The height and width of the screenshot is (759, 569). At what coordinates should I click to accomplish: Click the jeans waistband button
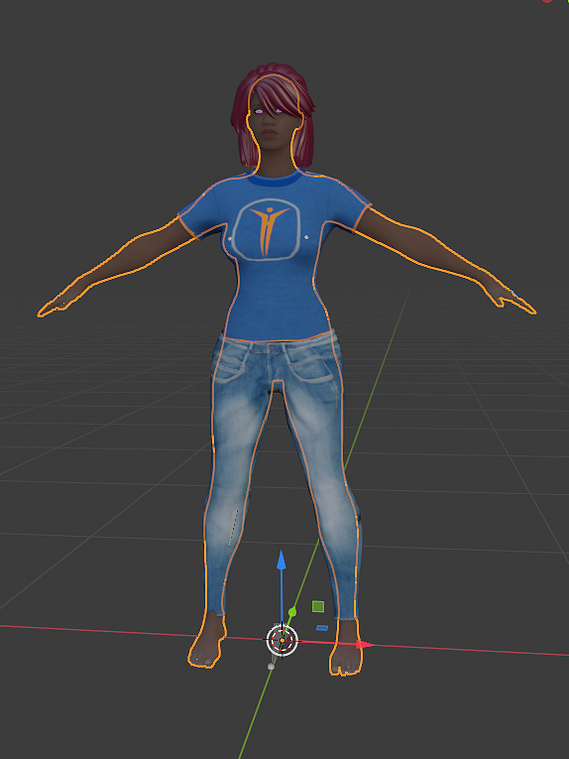click(270, 347)
